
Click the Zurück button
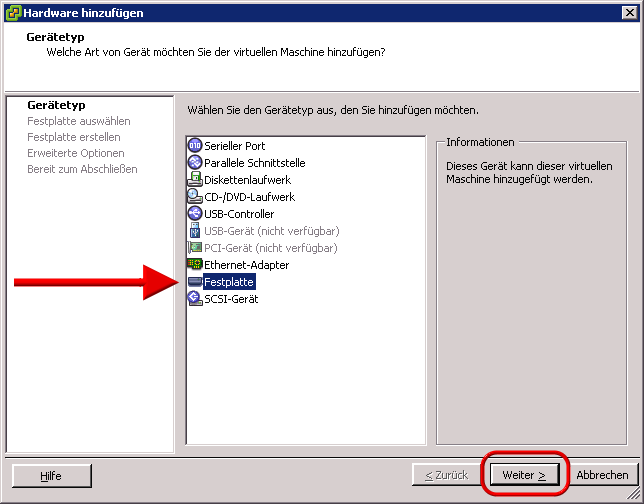446,476
